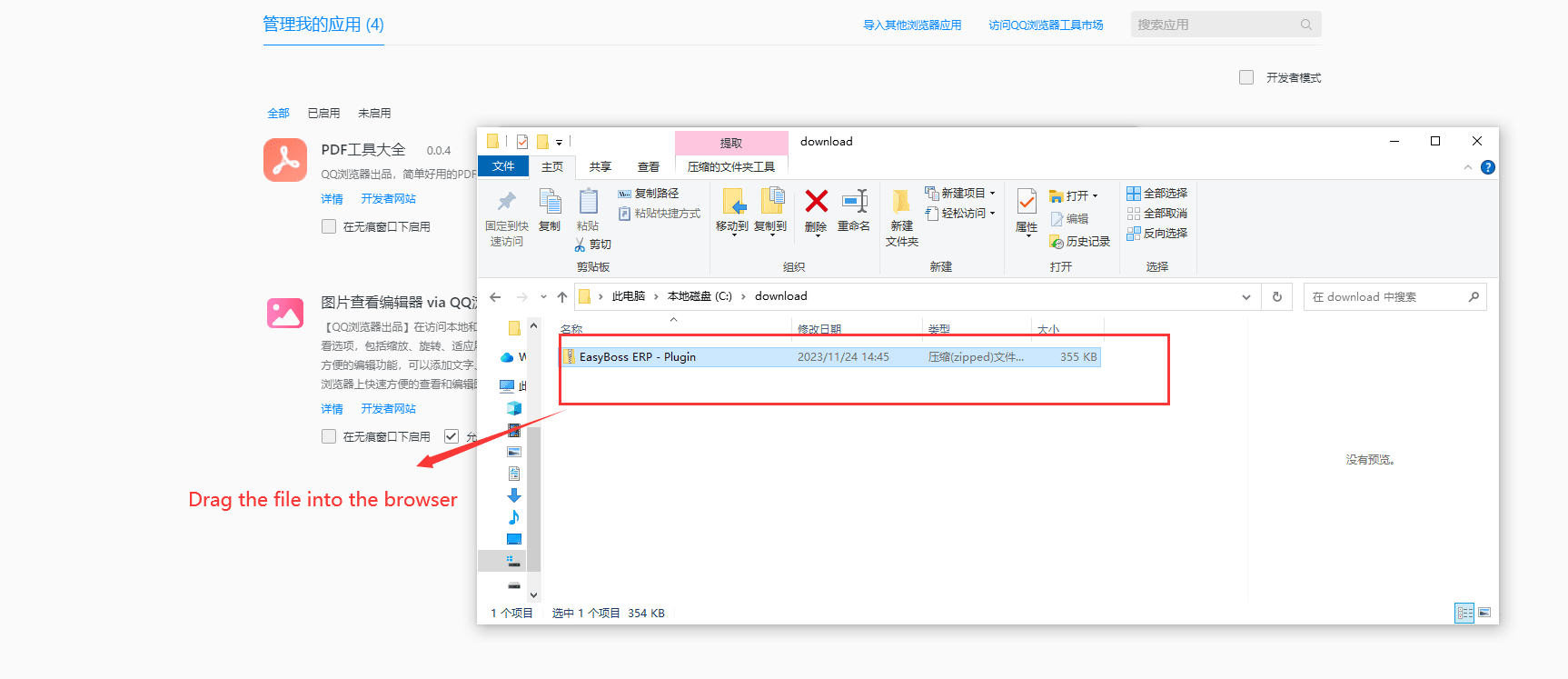Select EasyBoss ERP - Plugin zip file

tap(829, 357)
